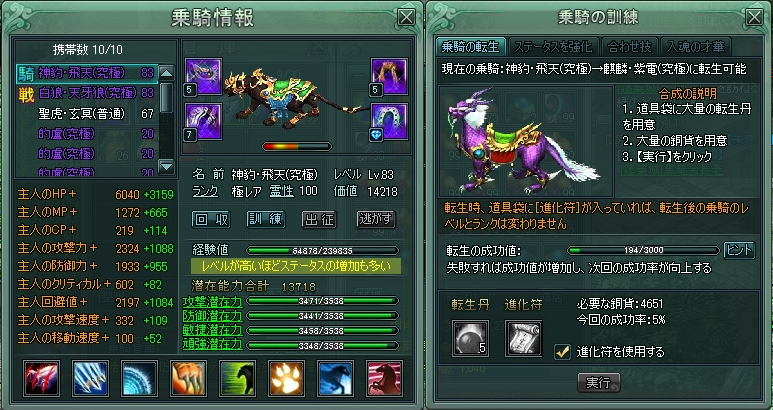Select the ice claw strike skill icon

(x=90, y=378)
